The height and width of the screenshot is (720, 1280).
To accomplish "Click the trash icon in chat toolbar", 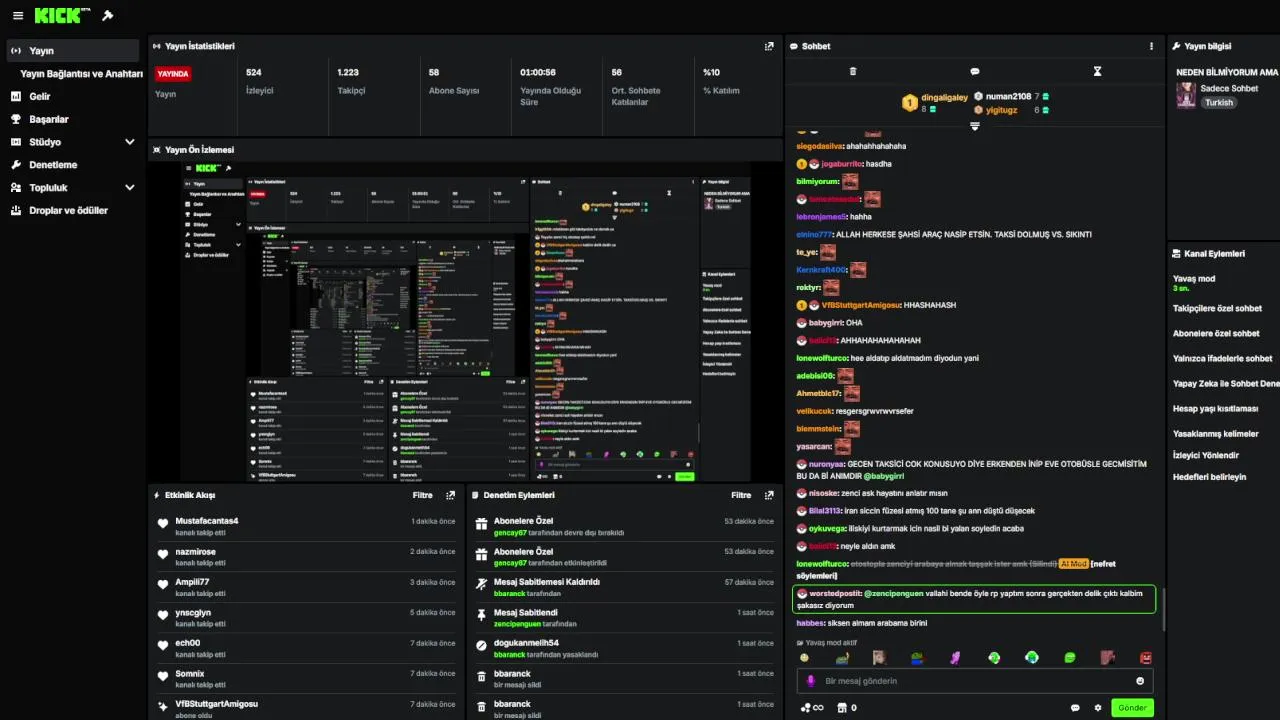I will (x=853, y=72).
